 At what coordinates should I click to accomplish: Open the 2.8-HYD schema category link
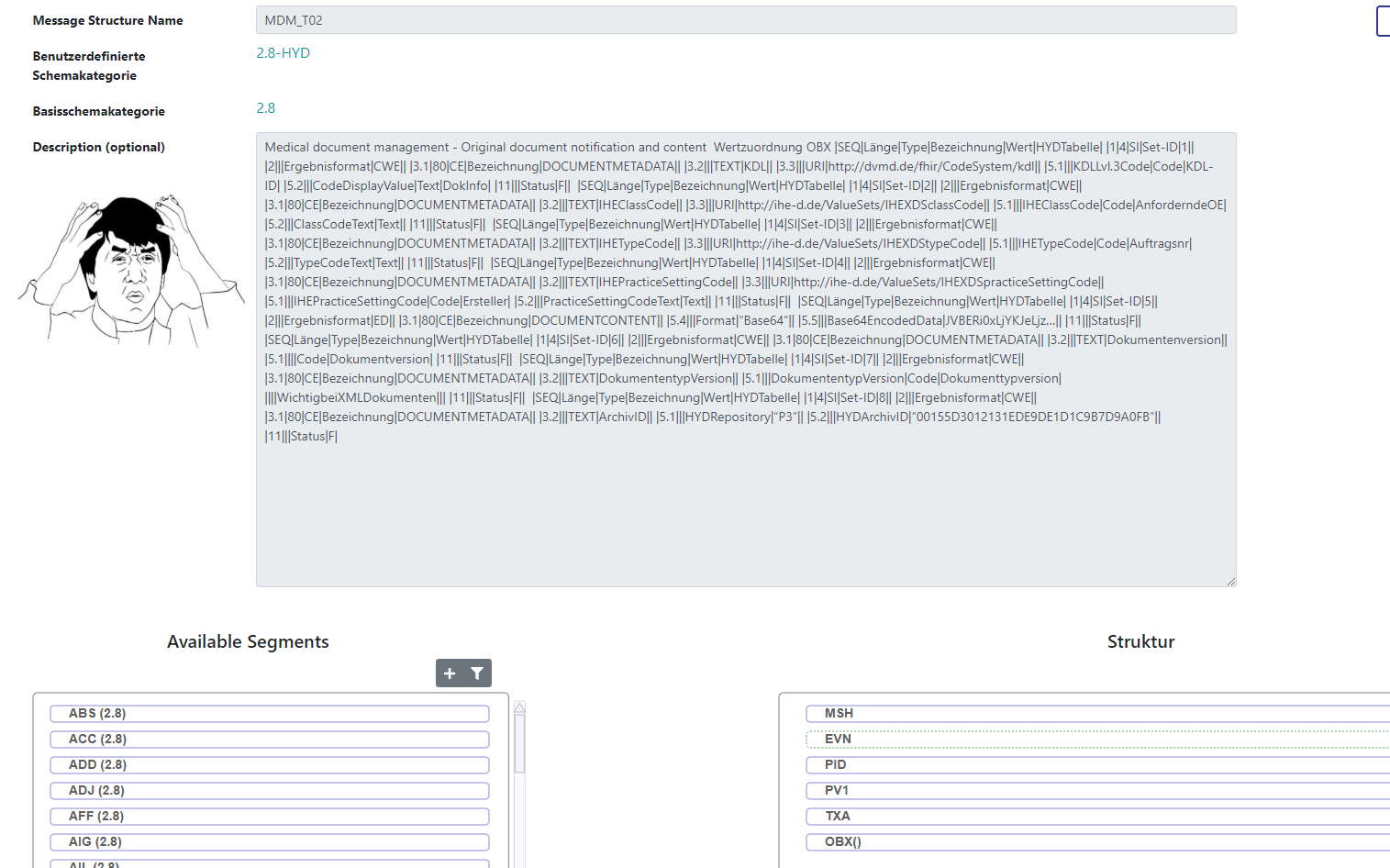click(x=283, y=53)
